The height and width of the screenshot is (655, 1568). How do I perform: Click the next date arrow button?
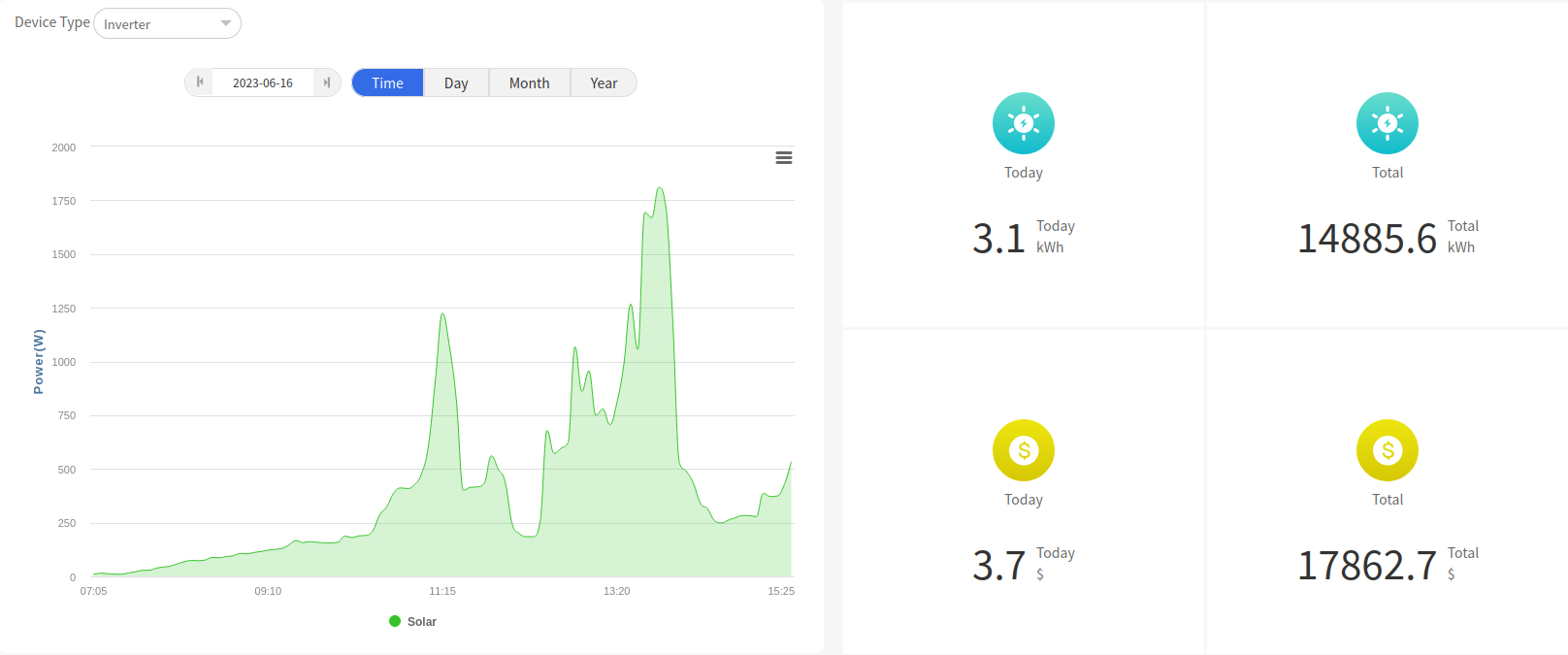[x=327, y=82]
